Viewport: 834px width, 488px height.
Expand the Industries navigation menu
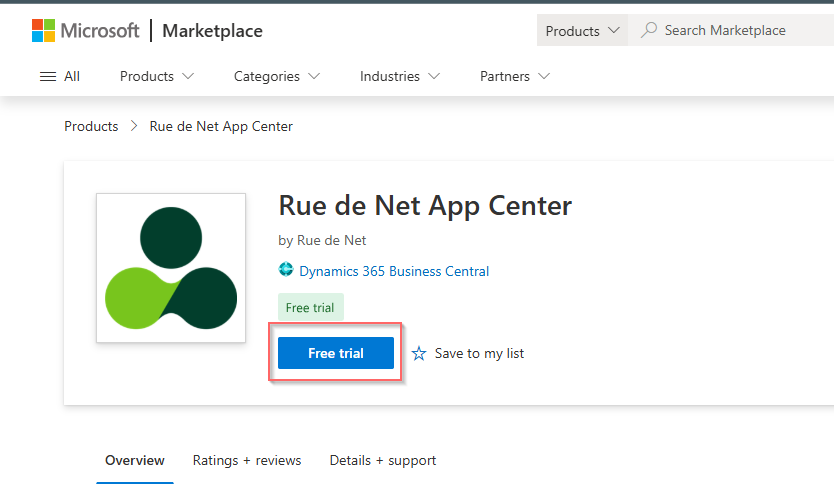(400, 76)
